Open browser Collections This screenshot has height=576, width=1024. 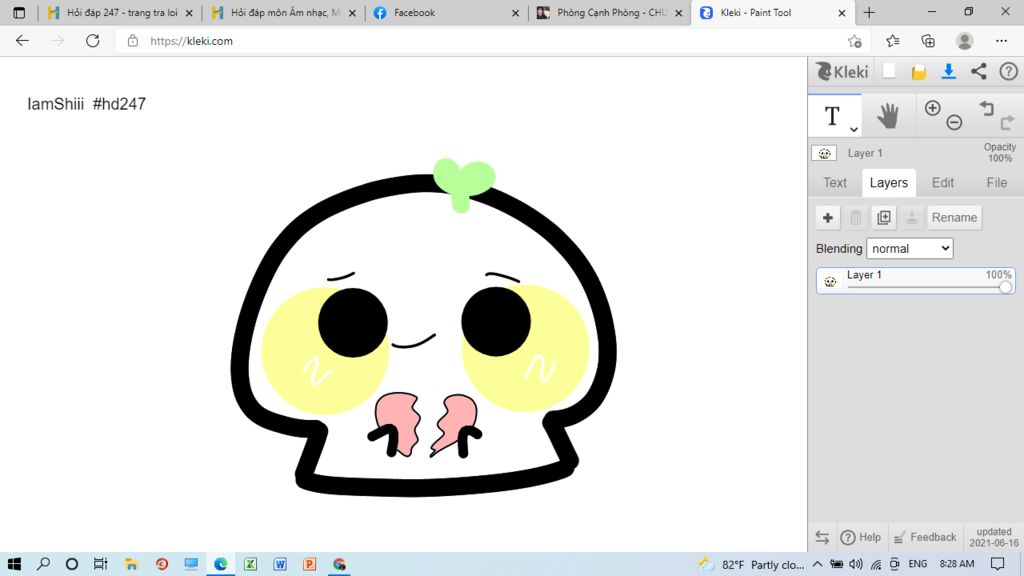pos(928,40)
